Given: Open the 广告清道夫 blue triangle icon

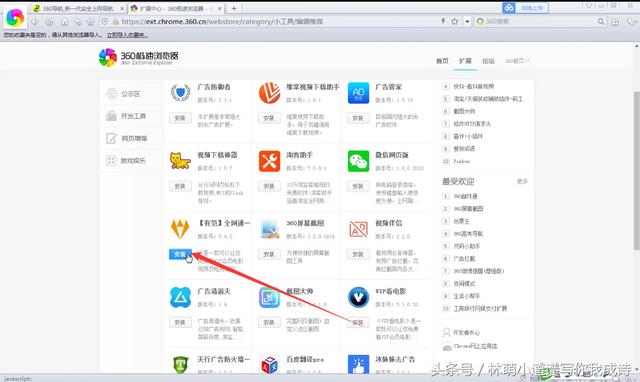Looking at the screenshot, I should click(x=180, y=297).
